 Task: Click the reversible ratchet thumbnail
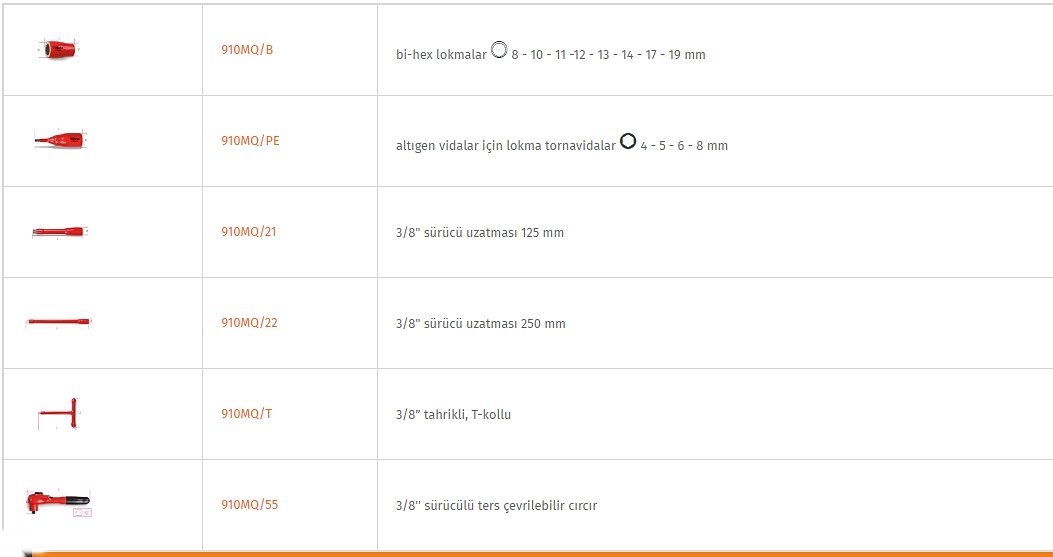pos(58,504)
